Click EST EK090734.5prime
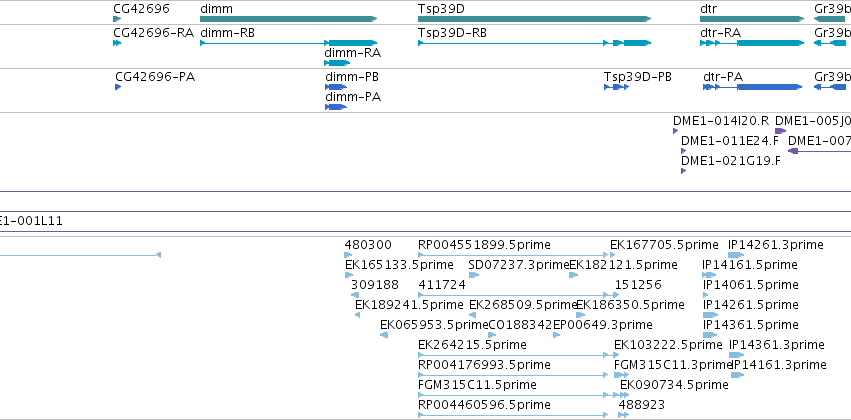 coord(674,385)
